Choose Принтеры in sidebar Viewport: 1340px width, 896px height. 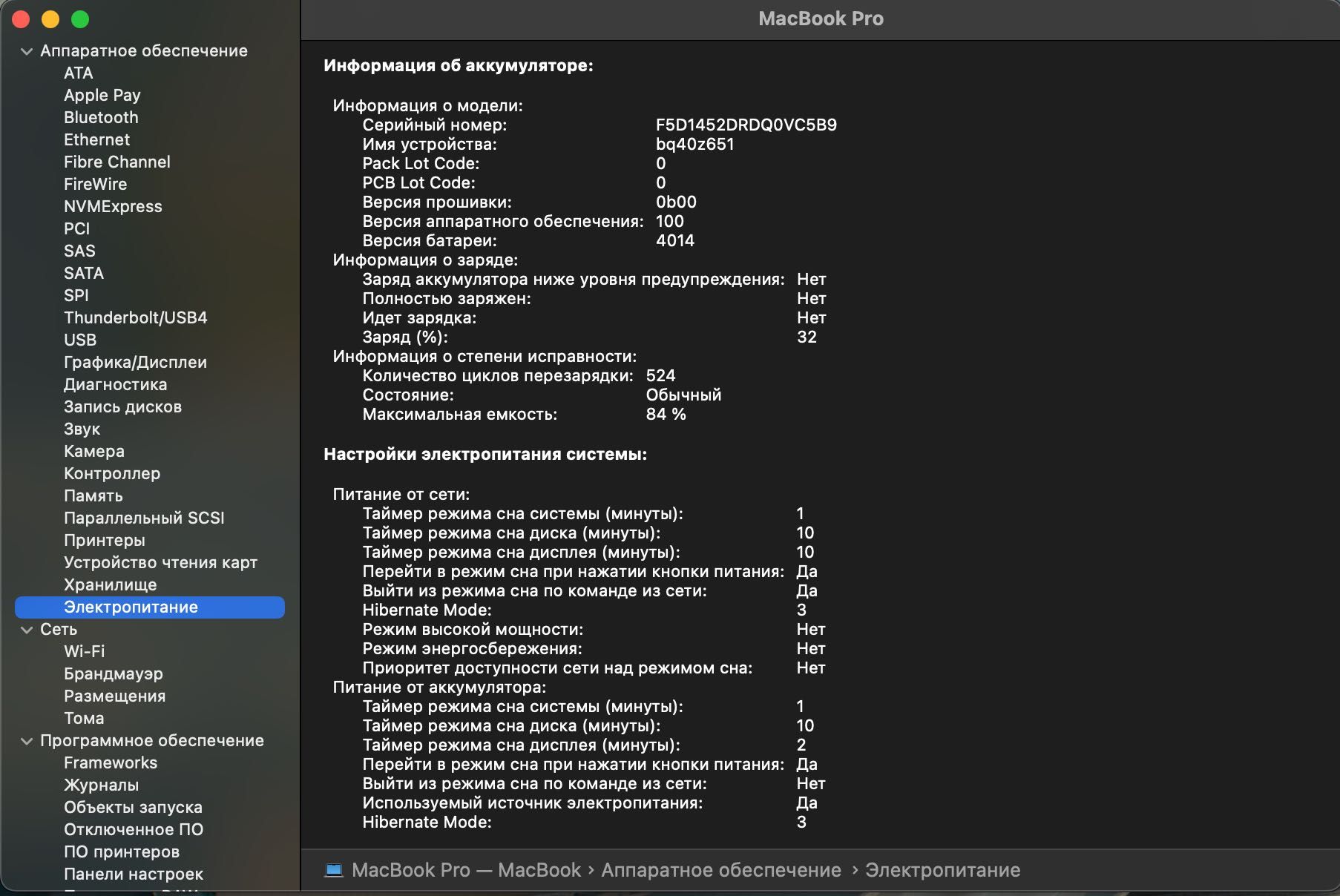point(105,540)
